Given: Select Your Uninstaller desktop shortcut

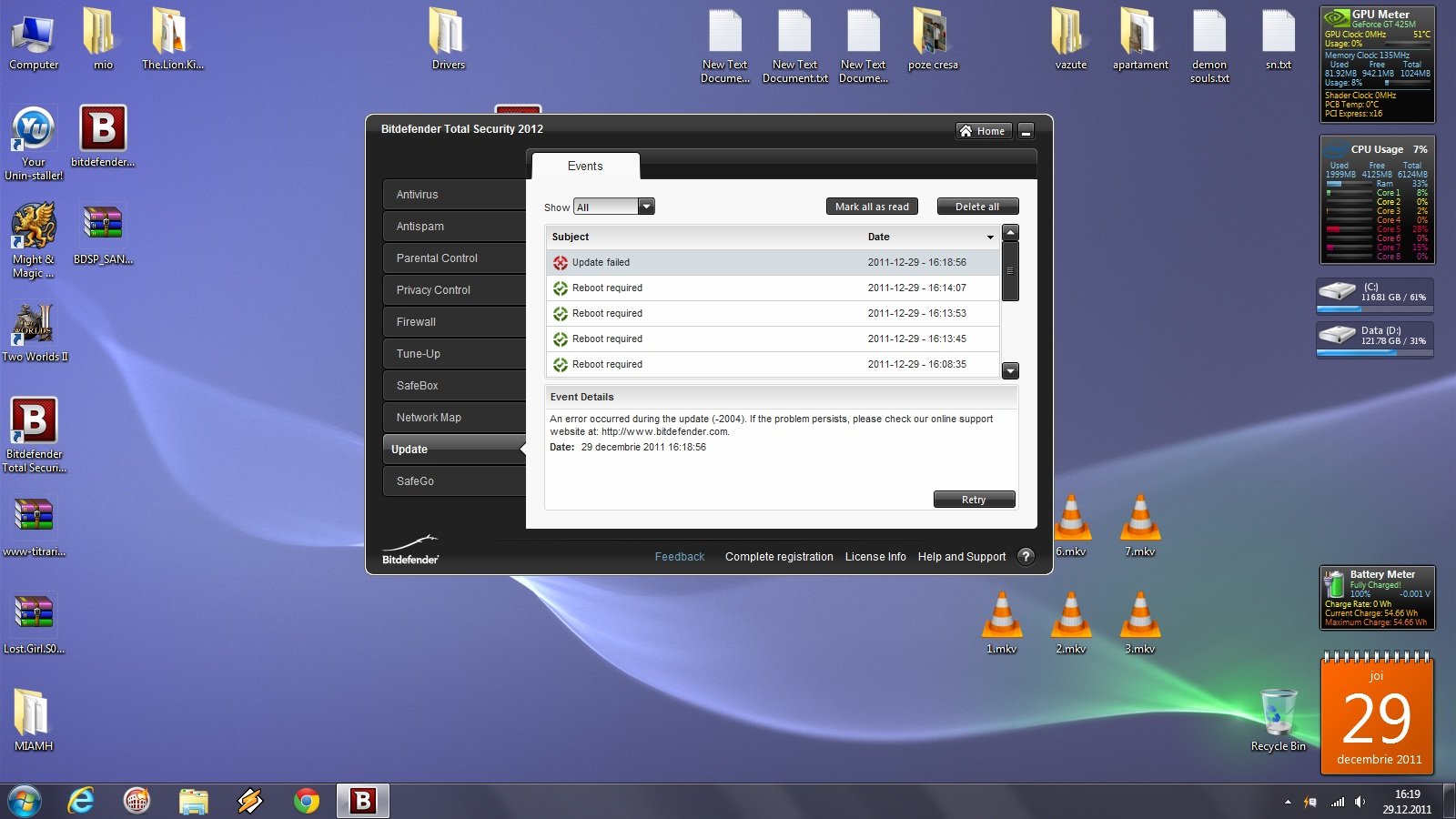Looking at the screenshot, I should click(34, 144).
